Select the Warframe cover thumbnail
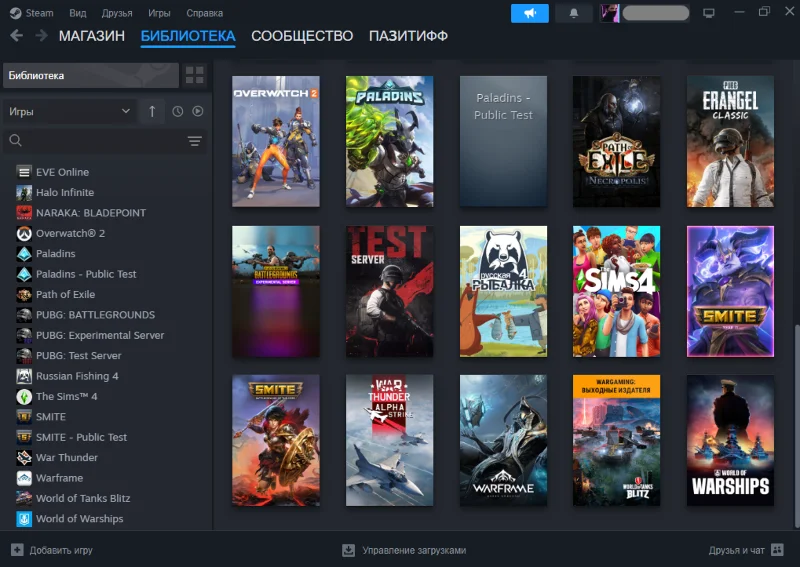The image size is (800, 567). [x=503, y=440]
